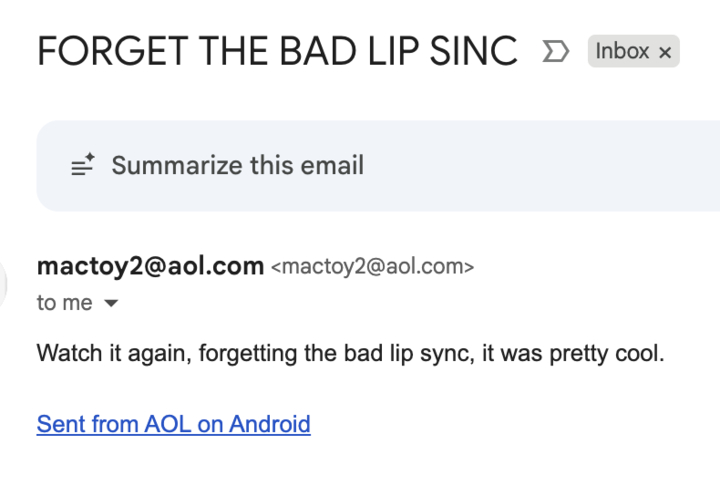Click the sparkle summarize icon
The width and height of the screenshot is (720, 496).
[x=83, y=166]
